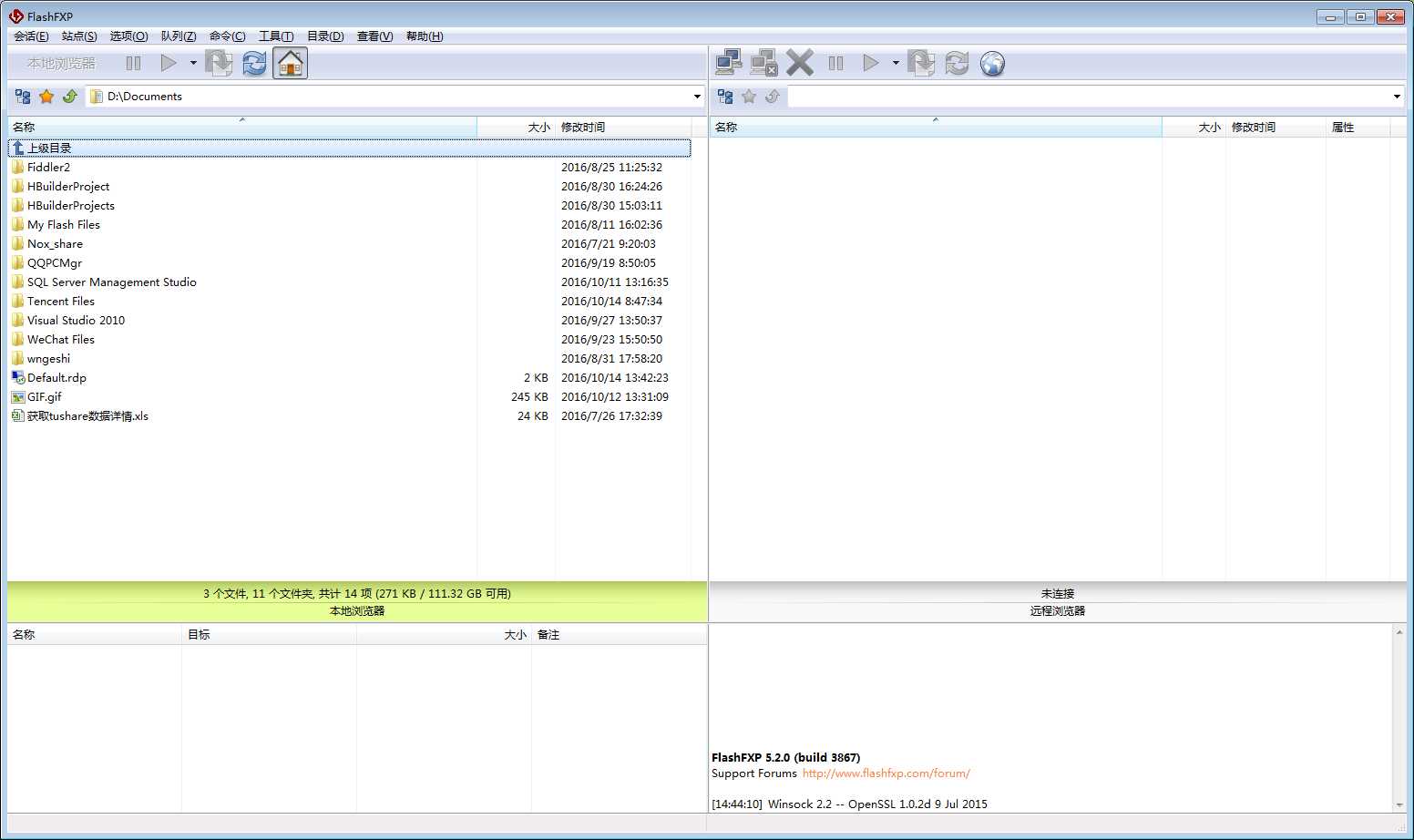Open the 帮助(H) menu
The width and height of the screenshot is (1414, 840).
(x=425, y=36)
